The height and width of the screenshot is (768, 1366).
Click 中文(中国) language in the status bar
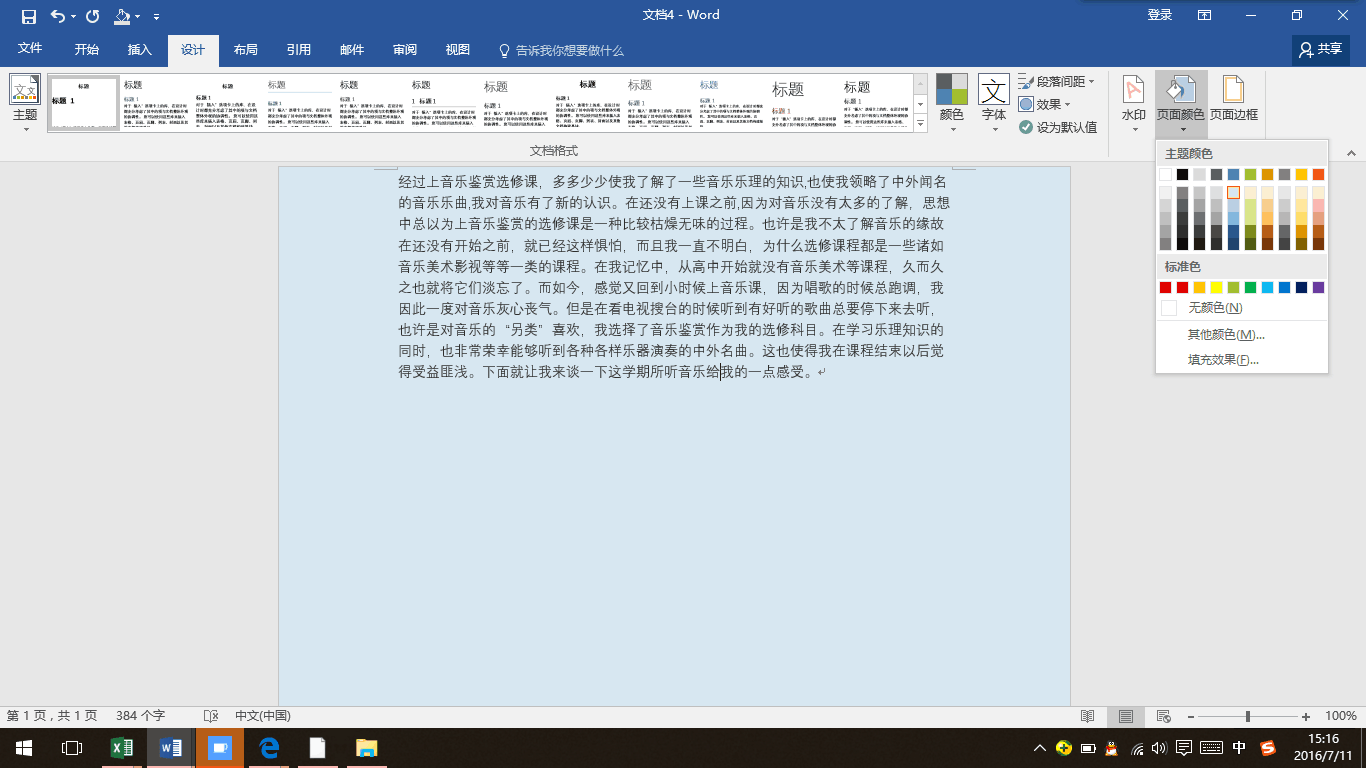[263, 716]
